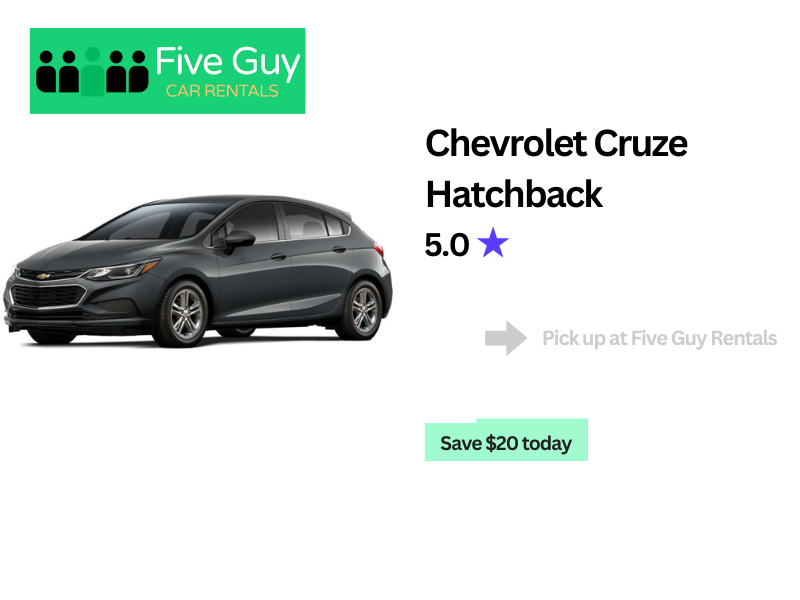The width and height of the screenshot is (800, 600).
Task: Open the Chevrolet Cruze car image
Action: tap(198, 271)
